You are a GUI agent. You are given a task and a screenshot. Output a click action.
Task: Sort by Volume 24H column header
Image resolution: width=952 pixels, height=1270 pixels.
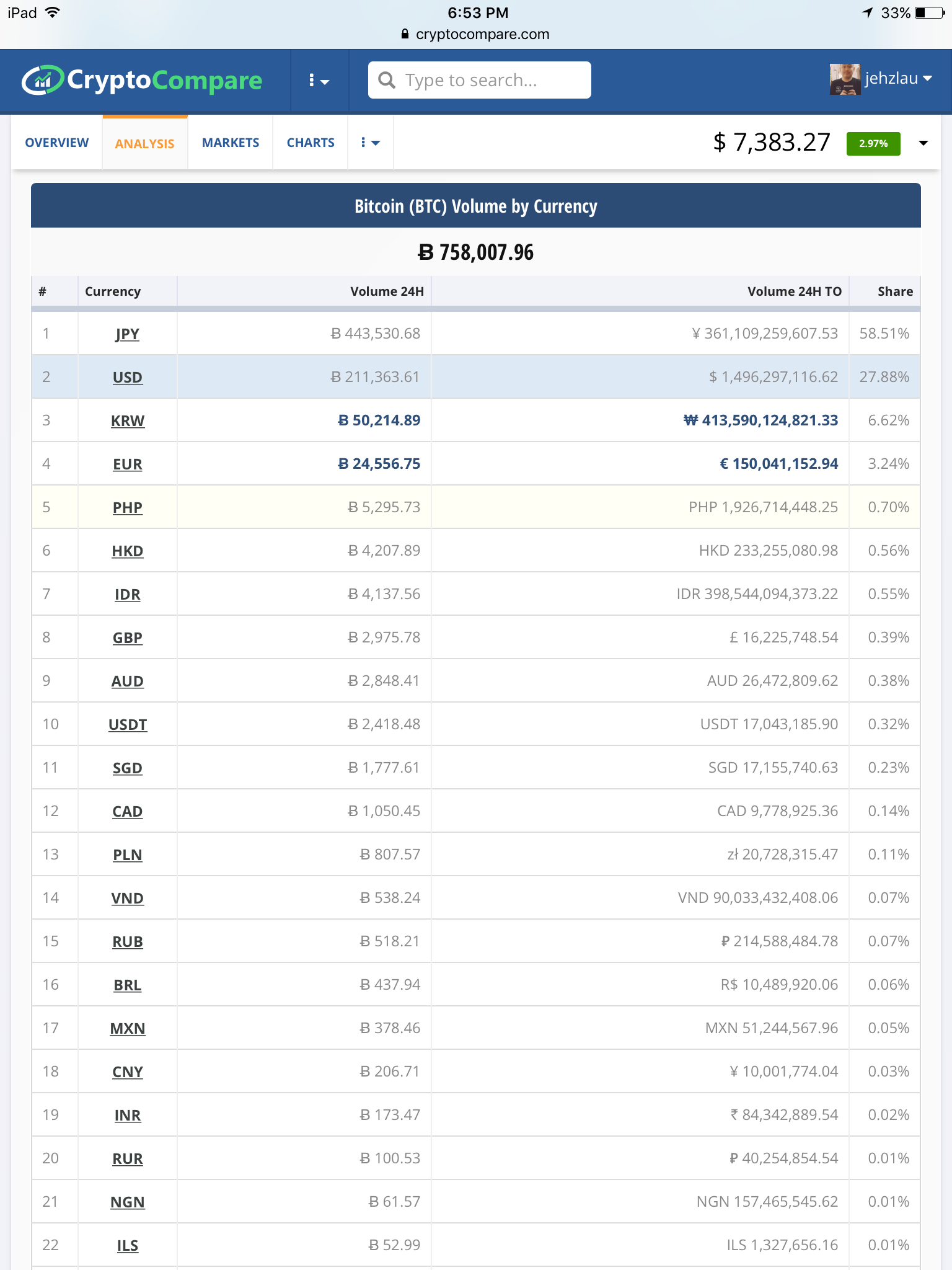387,291
